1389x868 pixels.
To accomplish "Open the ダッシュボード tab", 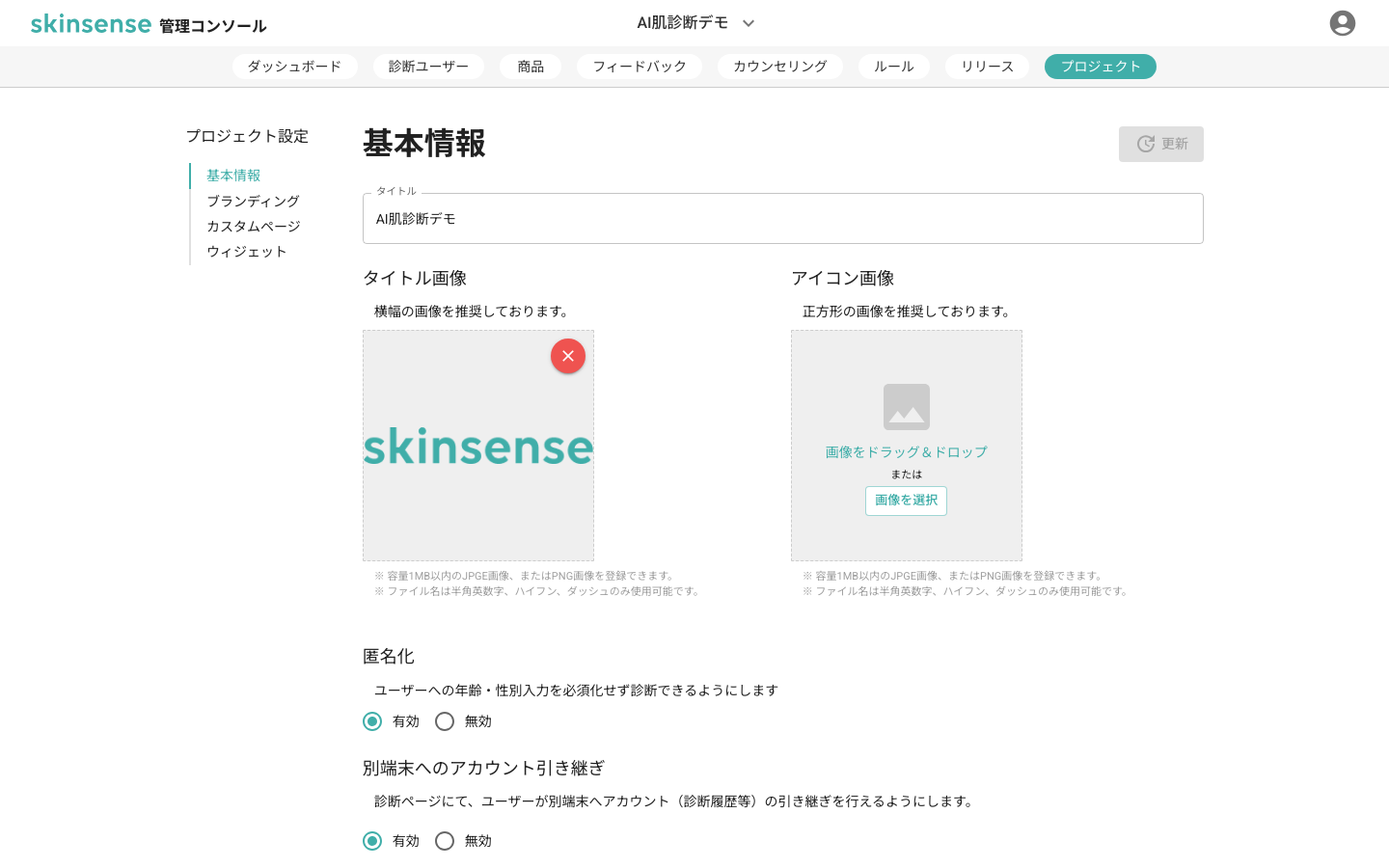I will pyautogui.click(x=294, y=67).
